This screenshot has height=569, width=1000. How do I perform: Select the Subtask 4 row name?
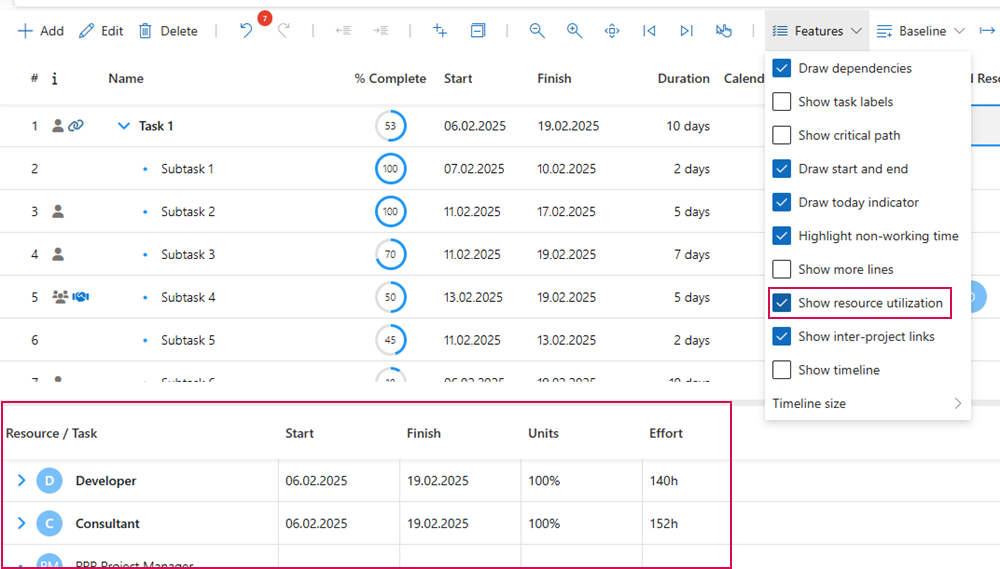click(188, 298)
